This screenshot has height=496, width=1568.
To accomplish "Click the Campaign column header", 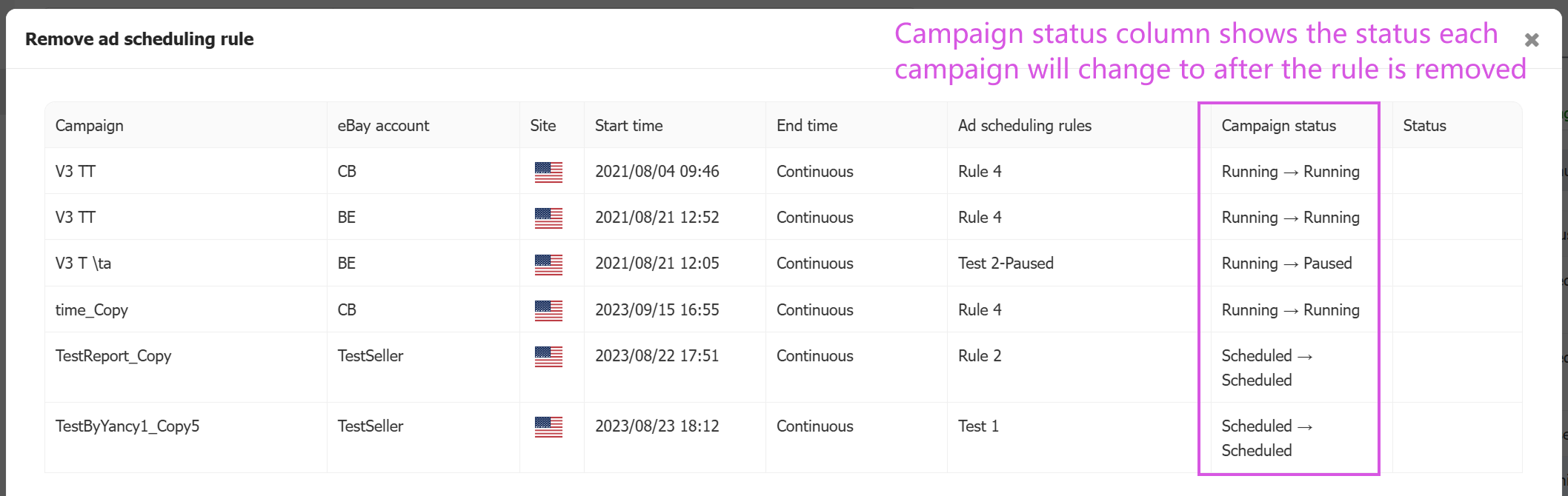I will 90,126.
